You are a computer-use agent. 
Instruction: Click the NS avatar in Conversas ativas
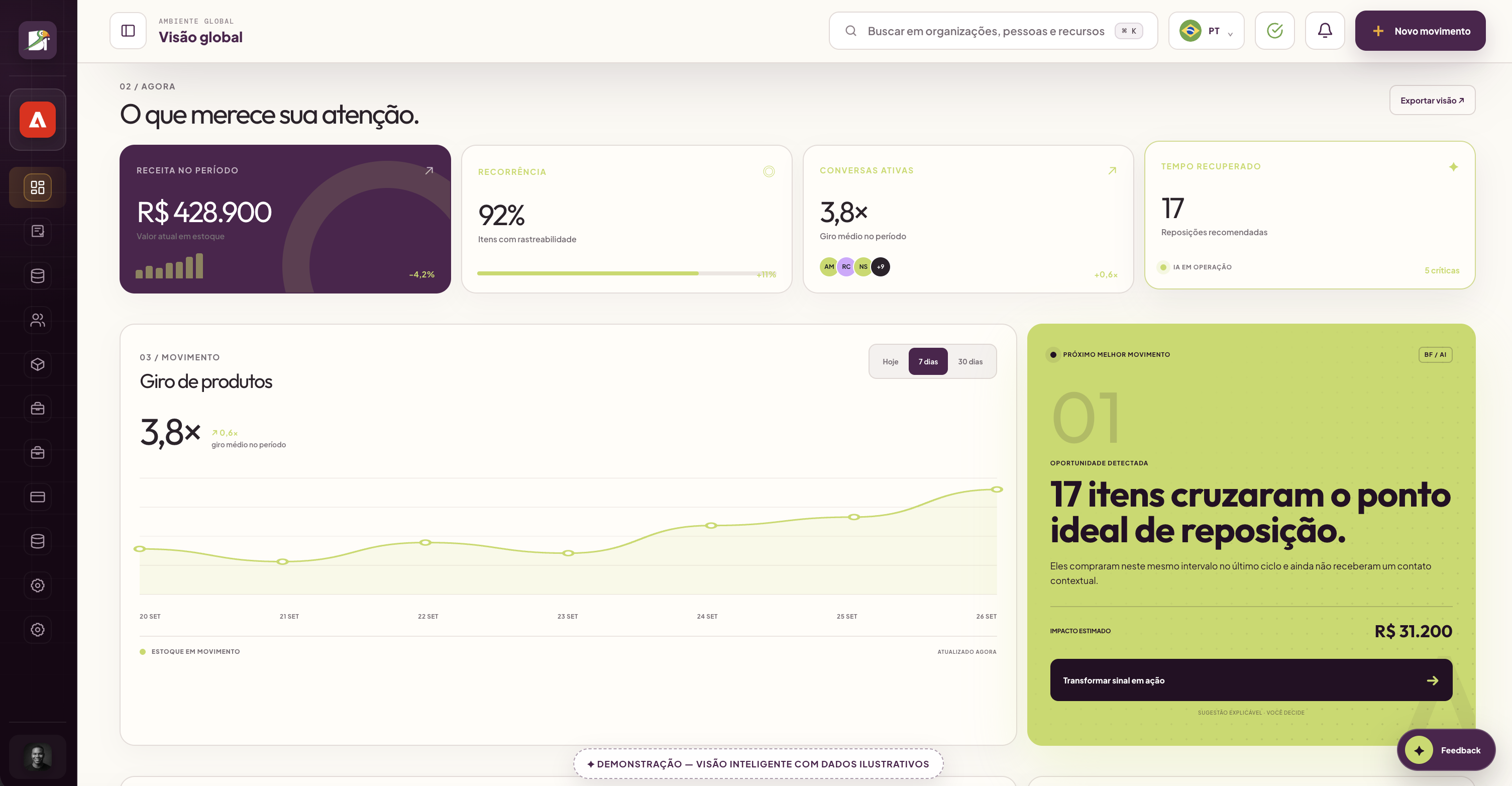pyautogui.click(x=863, y=267)
